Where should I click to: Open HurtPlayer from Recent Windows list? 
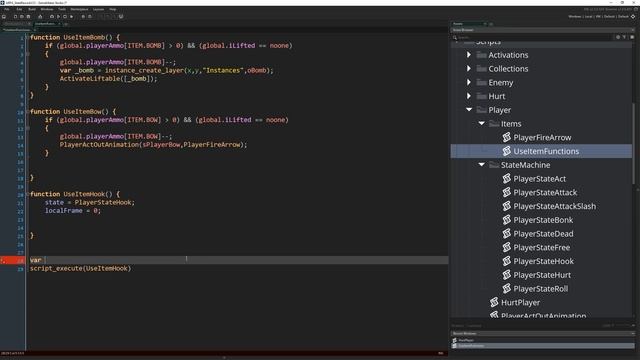(466, 340)
